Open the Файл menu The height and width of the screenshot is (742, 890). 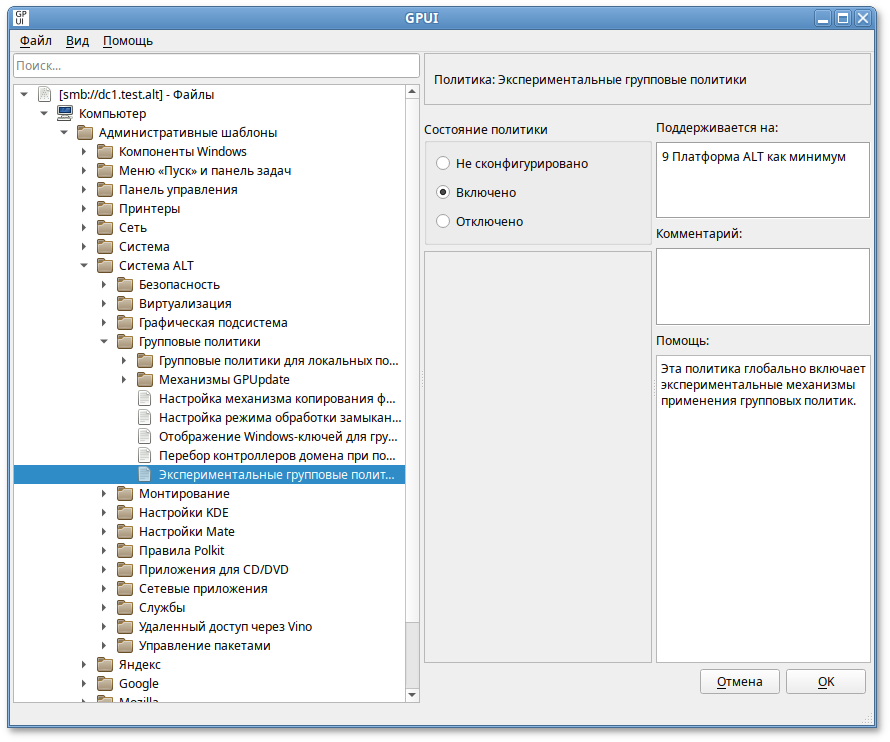[x=35, y=41]
